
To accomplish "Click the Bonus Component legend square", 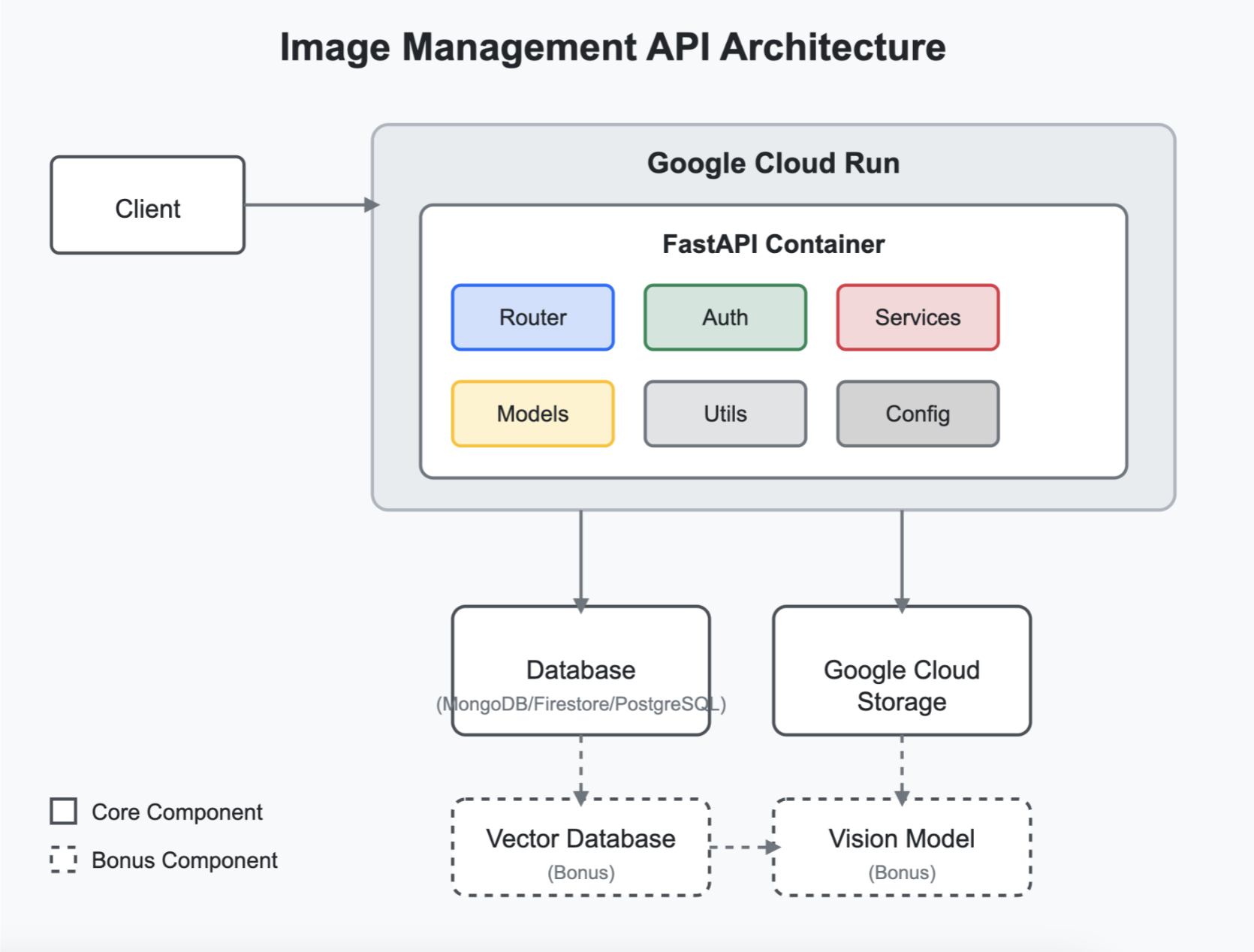I will (63, 860).
